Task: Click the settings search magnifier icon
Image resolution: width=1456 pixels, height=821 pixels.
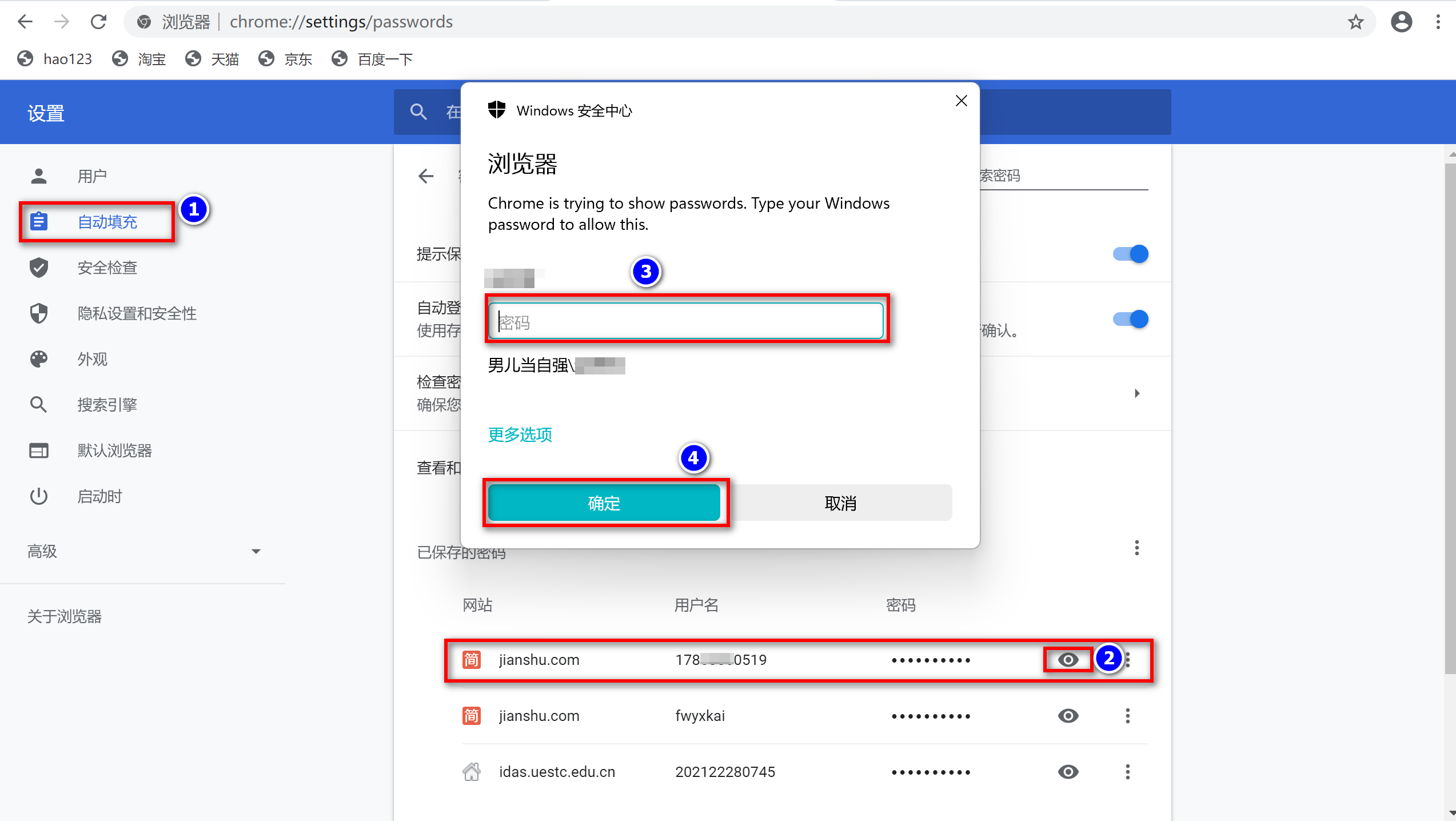Action: click(x=418, y=112)
